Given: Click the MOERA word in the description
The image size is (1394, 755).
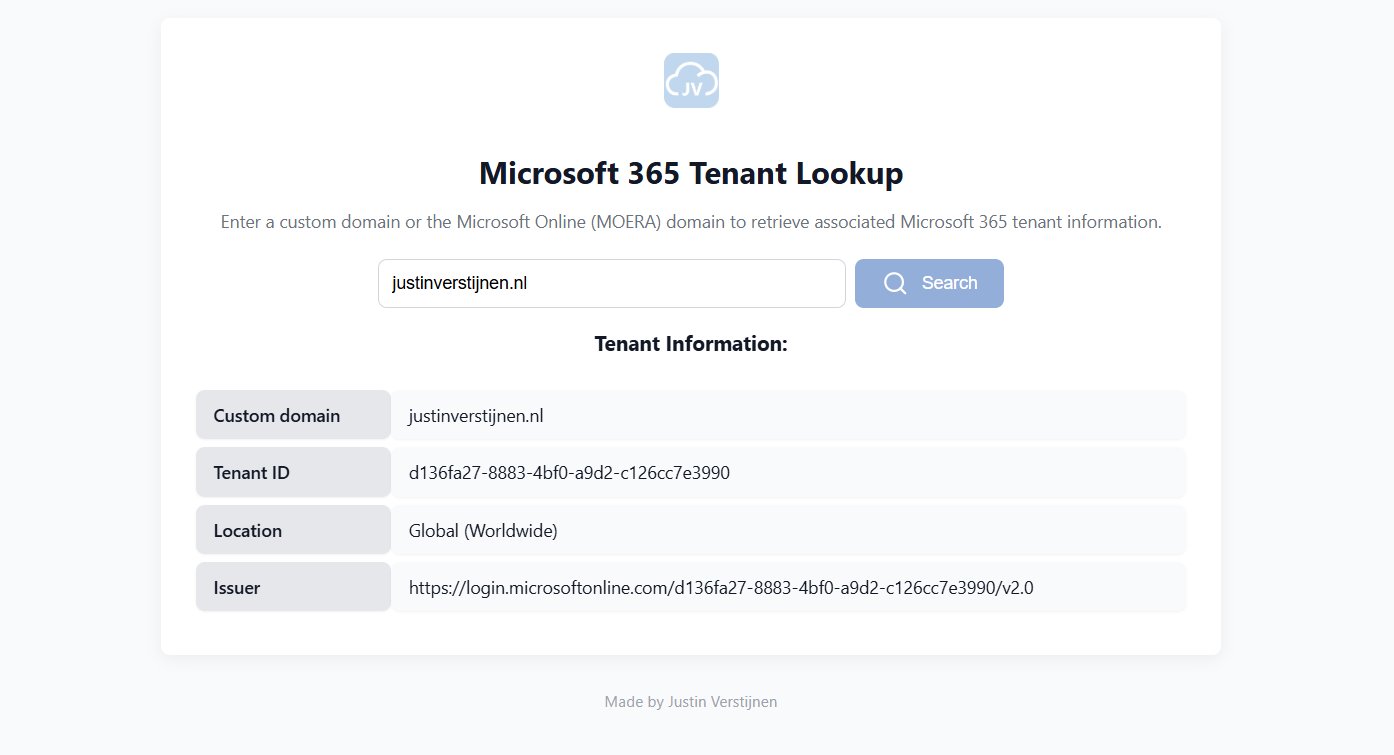Looking at the screenshot, I should pos(623,222).
